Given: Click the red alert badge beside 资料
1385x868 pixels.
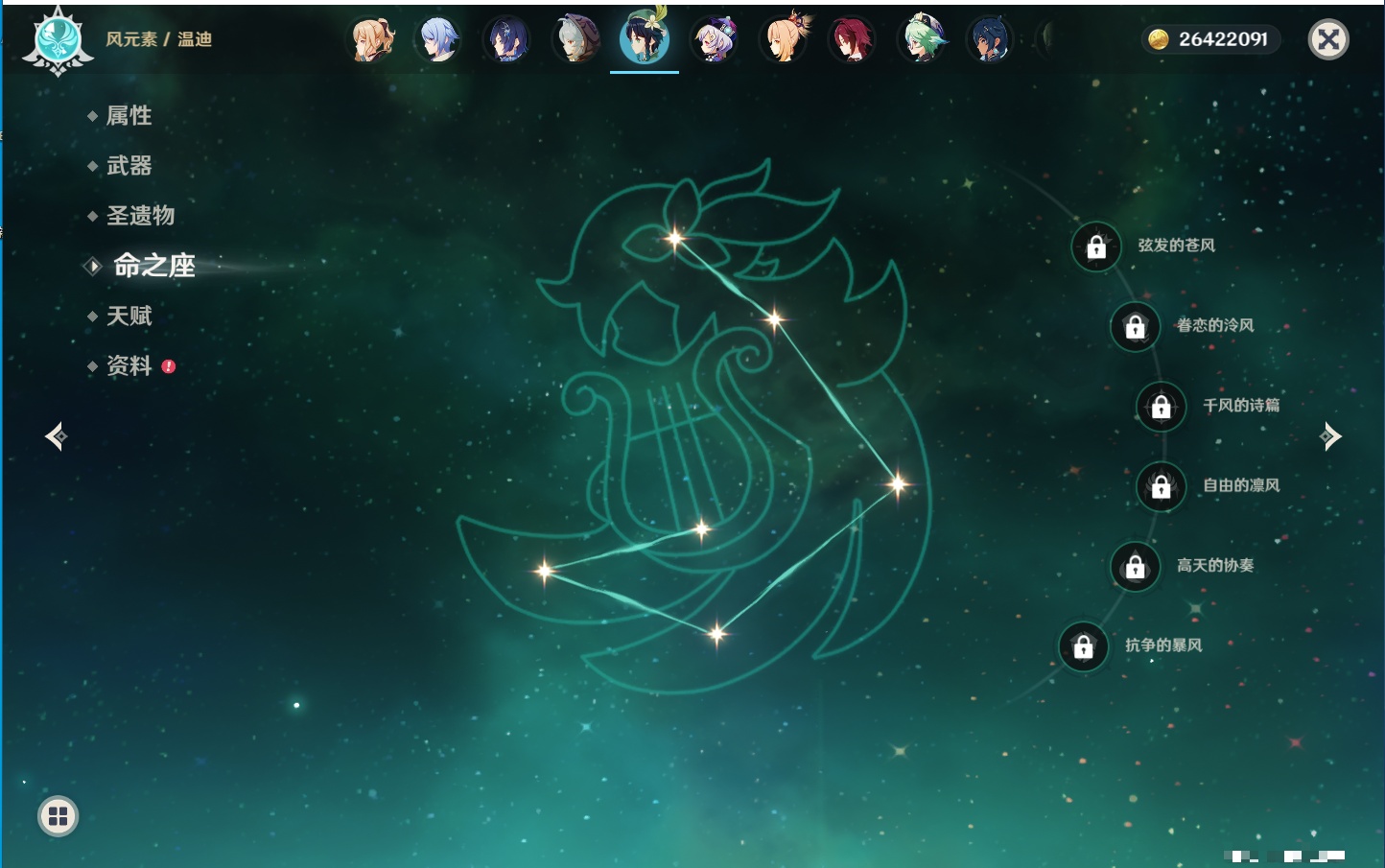Looking at the screenshot, I should coord(169,366).
